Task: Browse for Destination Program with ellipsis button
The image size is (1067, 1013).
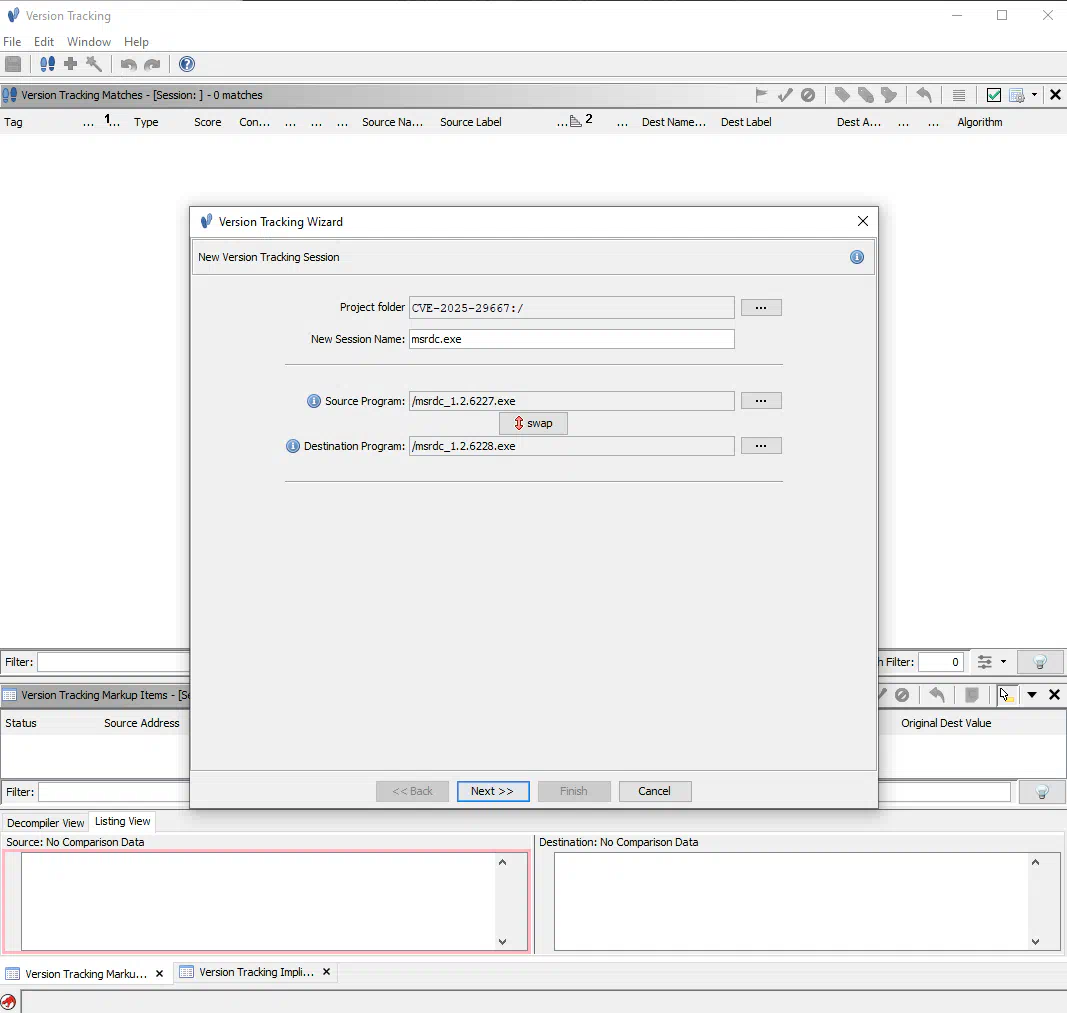Action: point(761,446)
